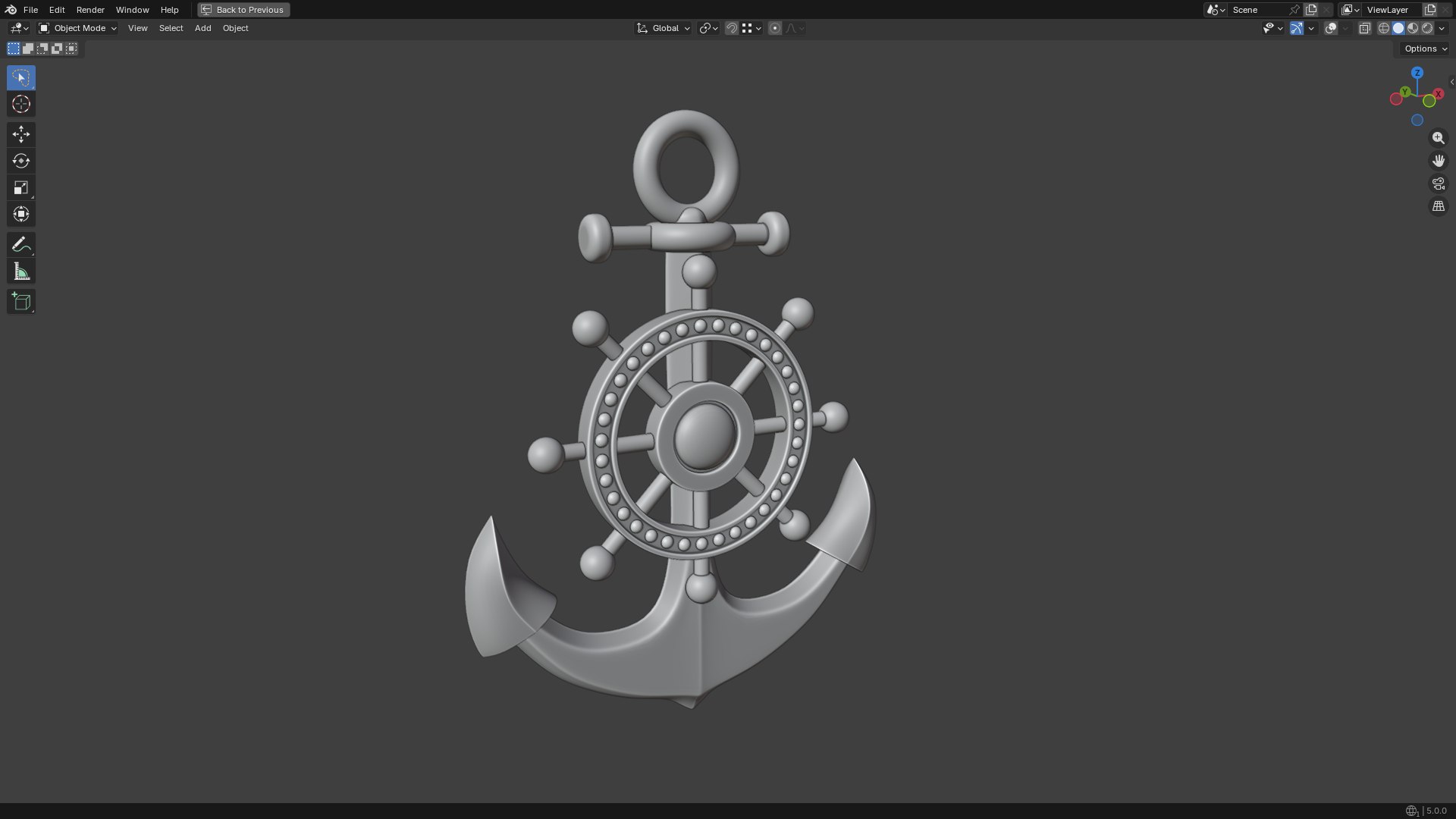Toggle show overlays button
The width and height of the screenshot is (1456, 819).
pos(1331,28)
